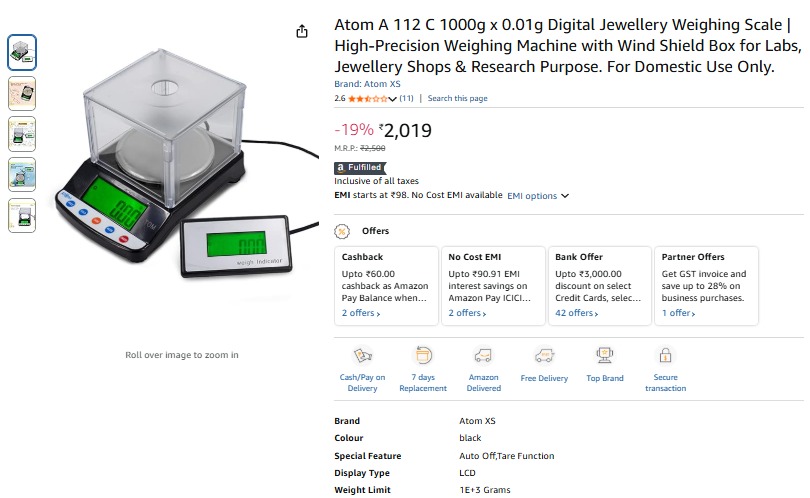Click the Amazon Delivered truck icon
The image size is (810, 498).
point(483,356)
